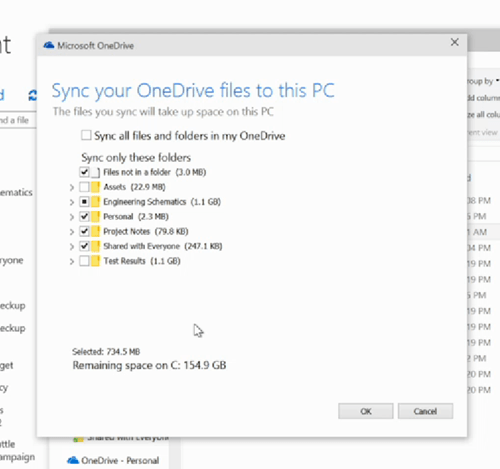Click the Engineering Schematics folder icon
The height and width of the screenshot is (469, 500).
click(x=95, y=202)
